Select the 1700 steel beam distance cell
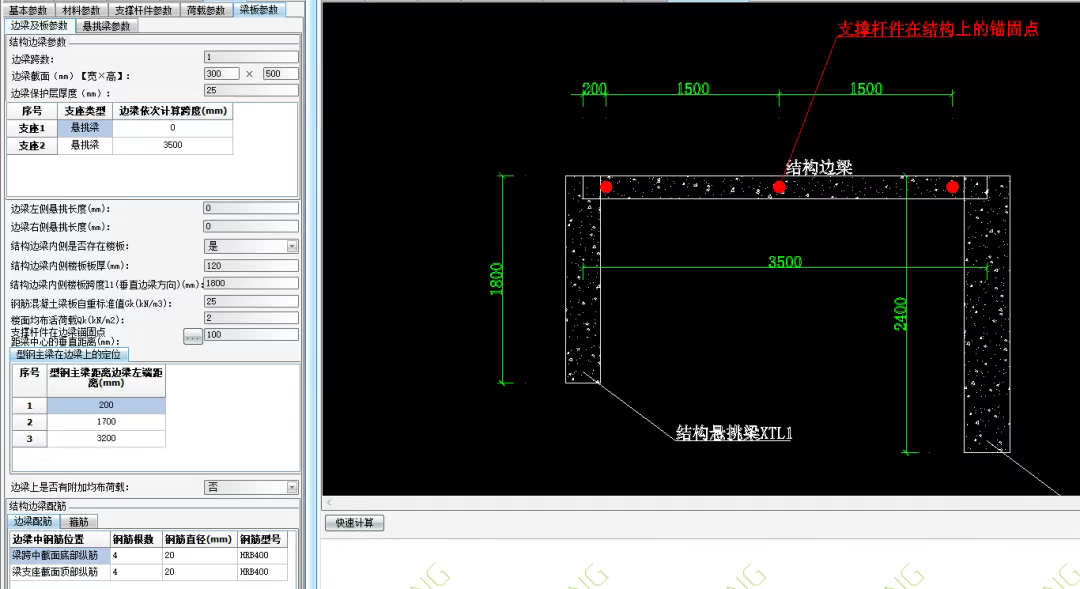 (106, 422)
